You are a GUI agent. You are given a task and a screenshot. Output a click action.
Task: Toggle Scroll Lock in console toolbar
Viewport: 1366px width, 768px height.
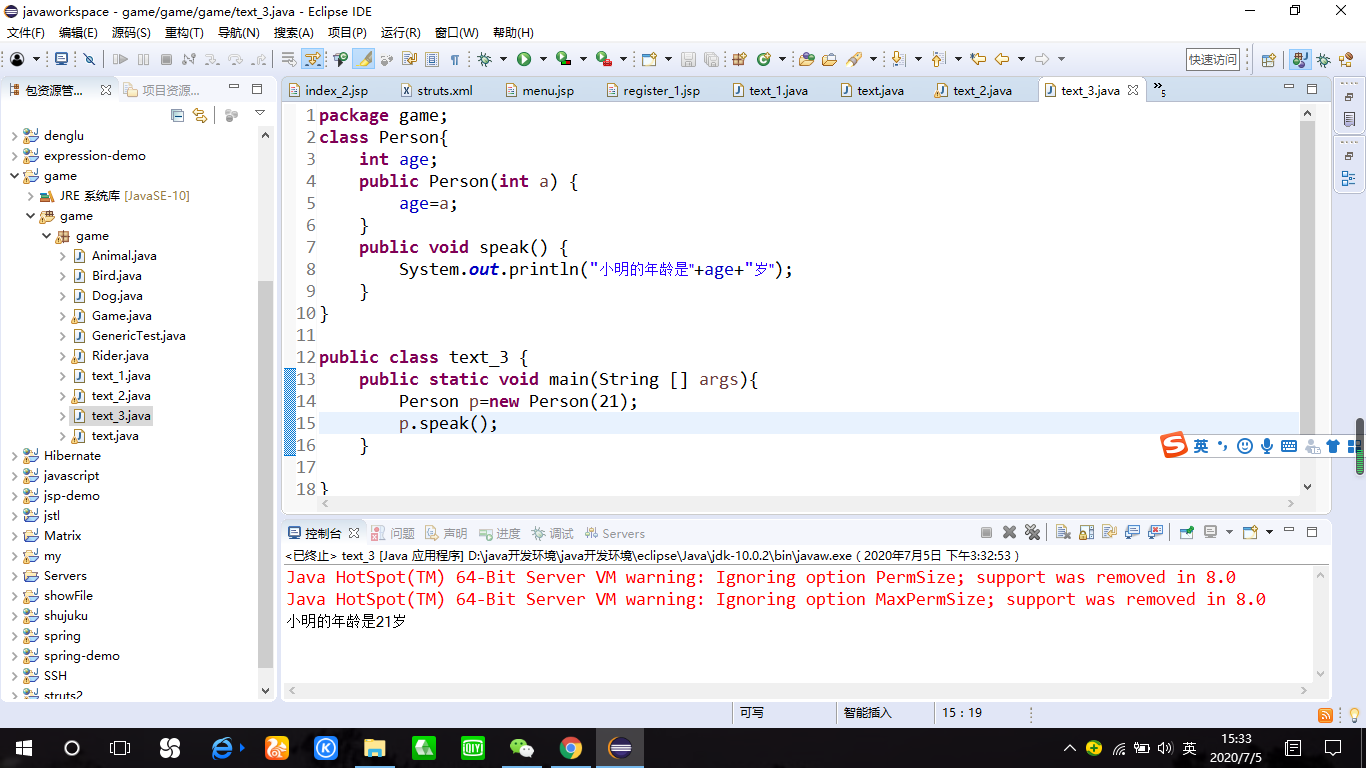[x=1087, y=533]
